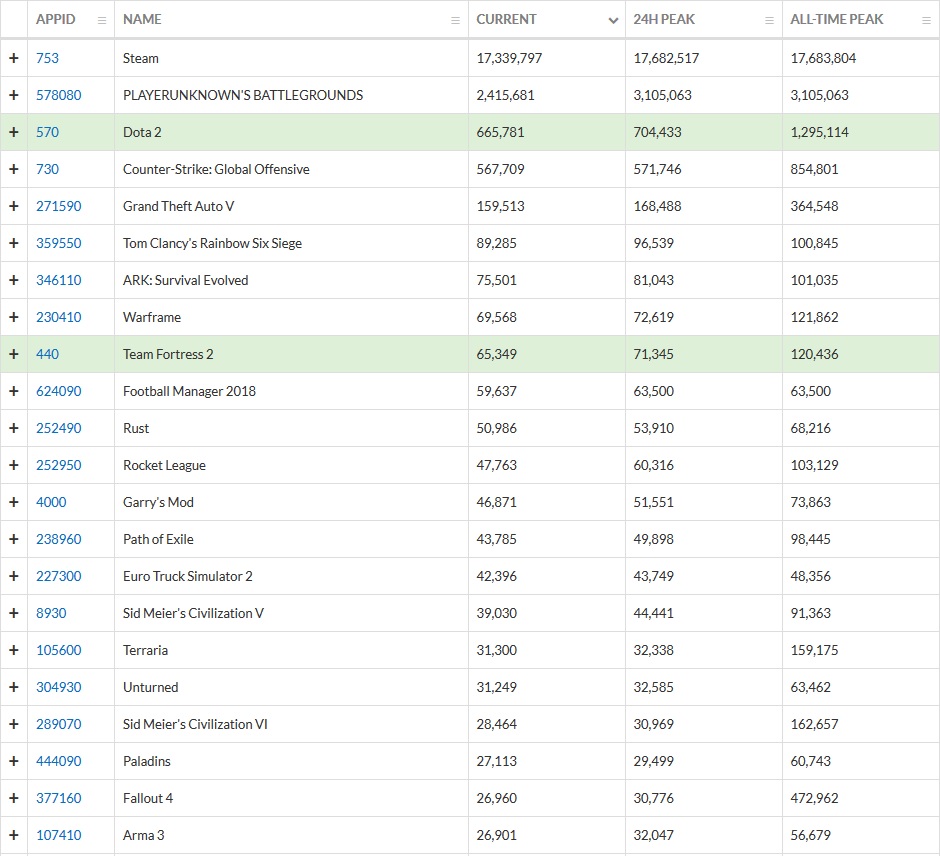Open app ID 440 link
The image size is (940, 856).
click(x=47, y=354)
